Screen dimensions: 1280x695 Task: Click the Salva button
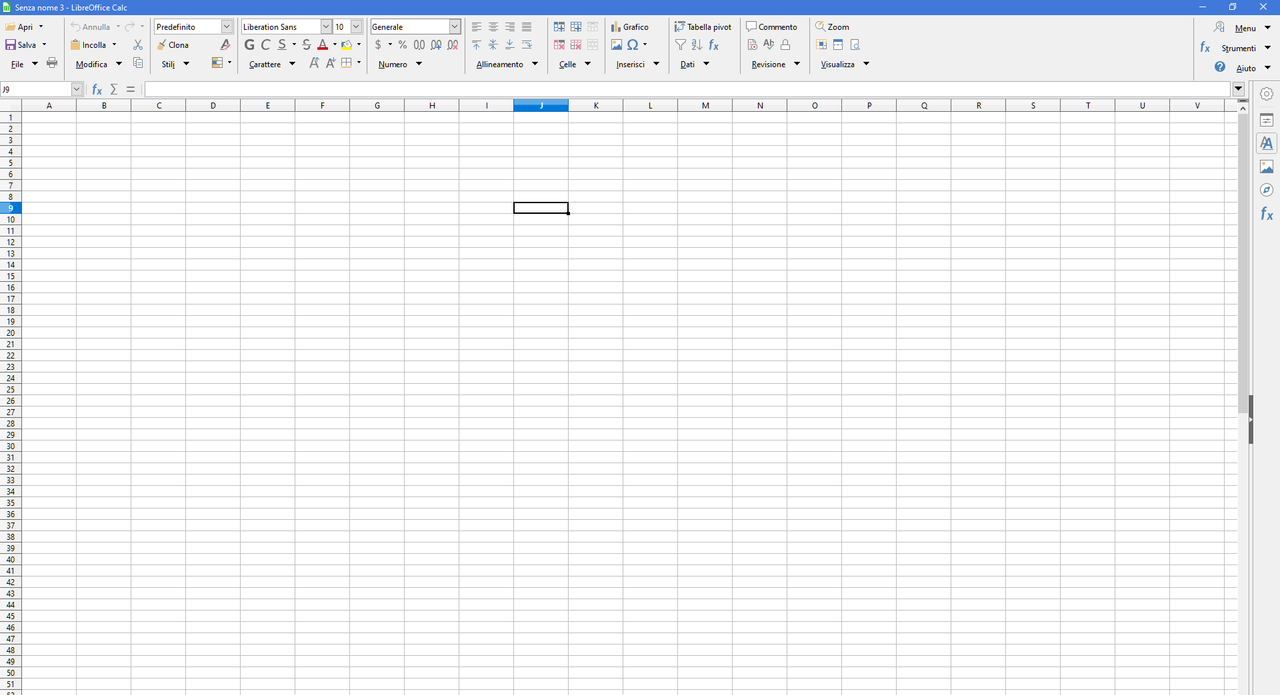pyautogui.click(x=21, y=45)
